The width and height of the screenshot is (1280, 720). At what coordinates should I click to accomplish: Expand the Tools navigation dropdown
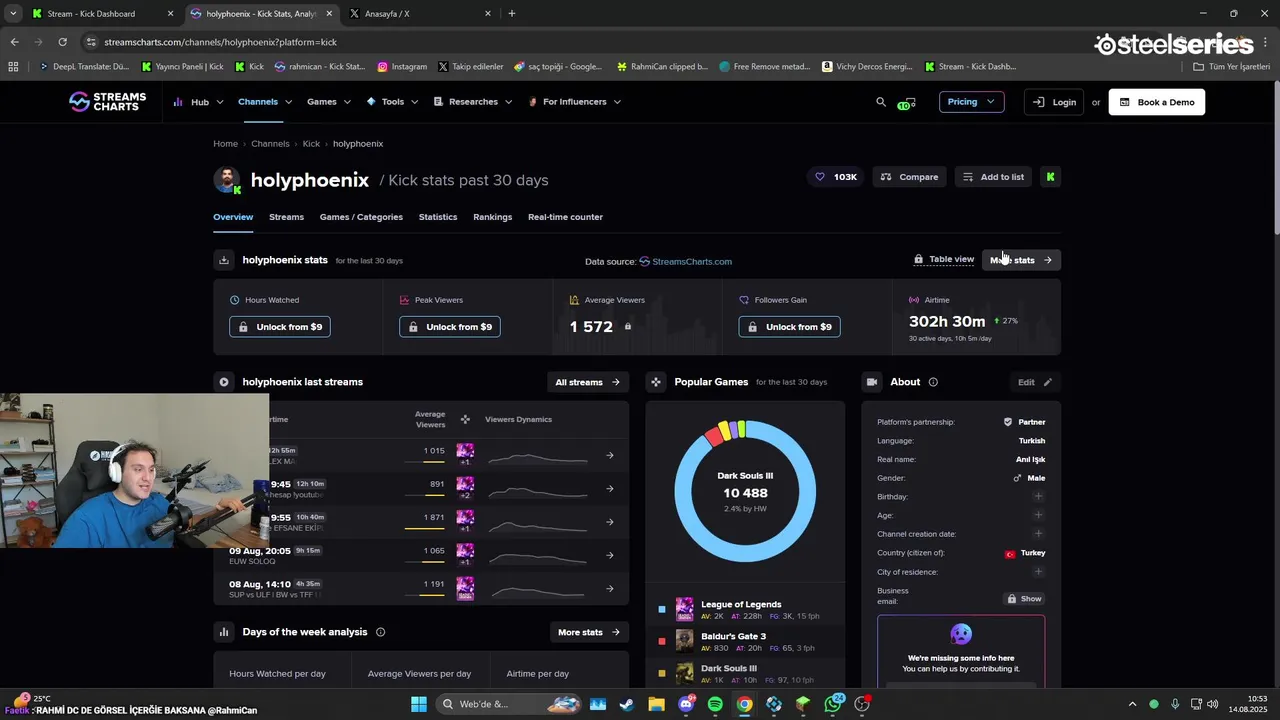tap(392, 102)
